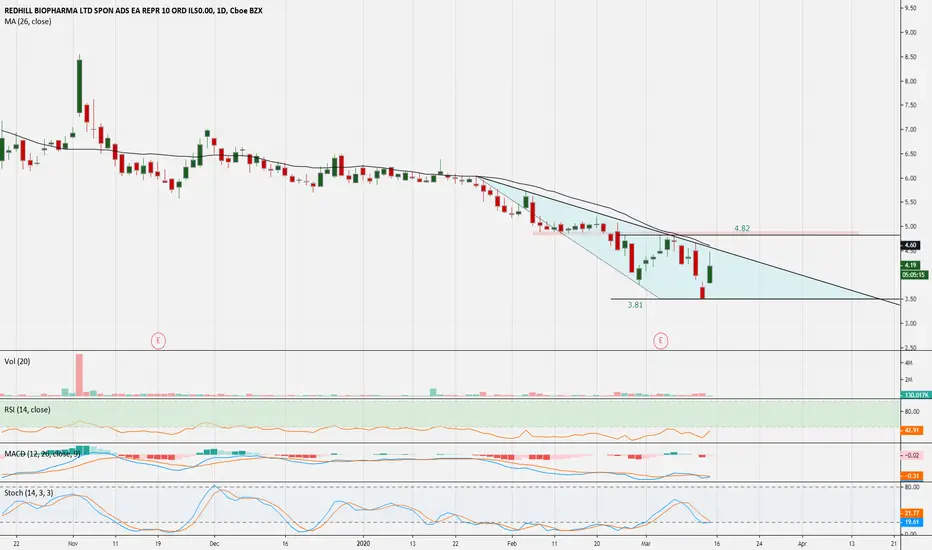Click the 6.00 price scale label
This screenshot has height=550, width=932.
click(910, 178)
